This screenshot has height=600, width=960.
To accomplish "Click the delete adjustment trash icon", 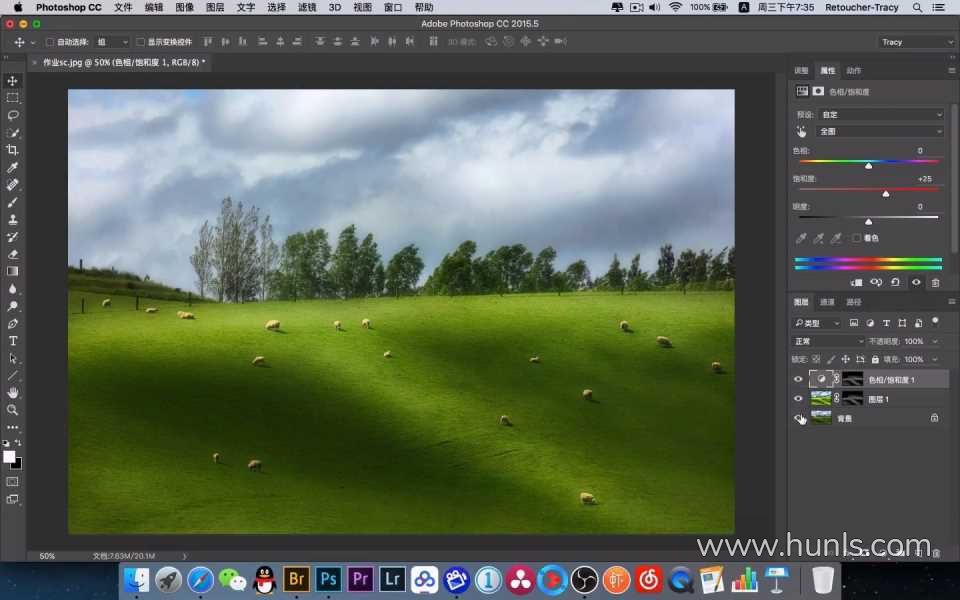I will [936, 282].
